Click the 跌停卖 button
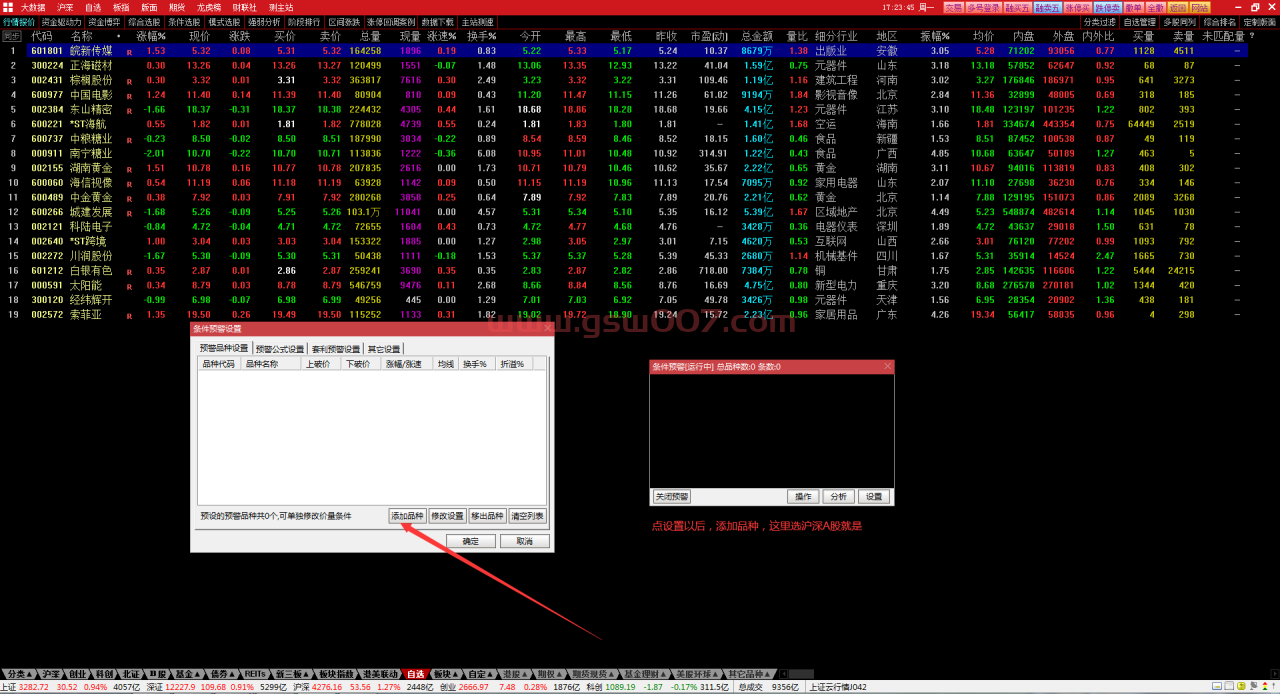The height and width of the screenshot is (694, 1280). coord(1107,7)
